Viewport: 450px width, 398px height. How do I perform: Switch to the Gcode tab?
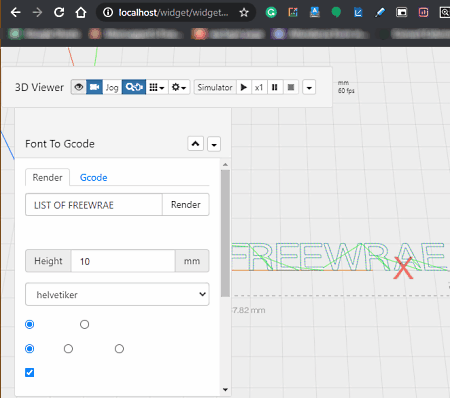[x=94, y=178]
